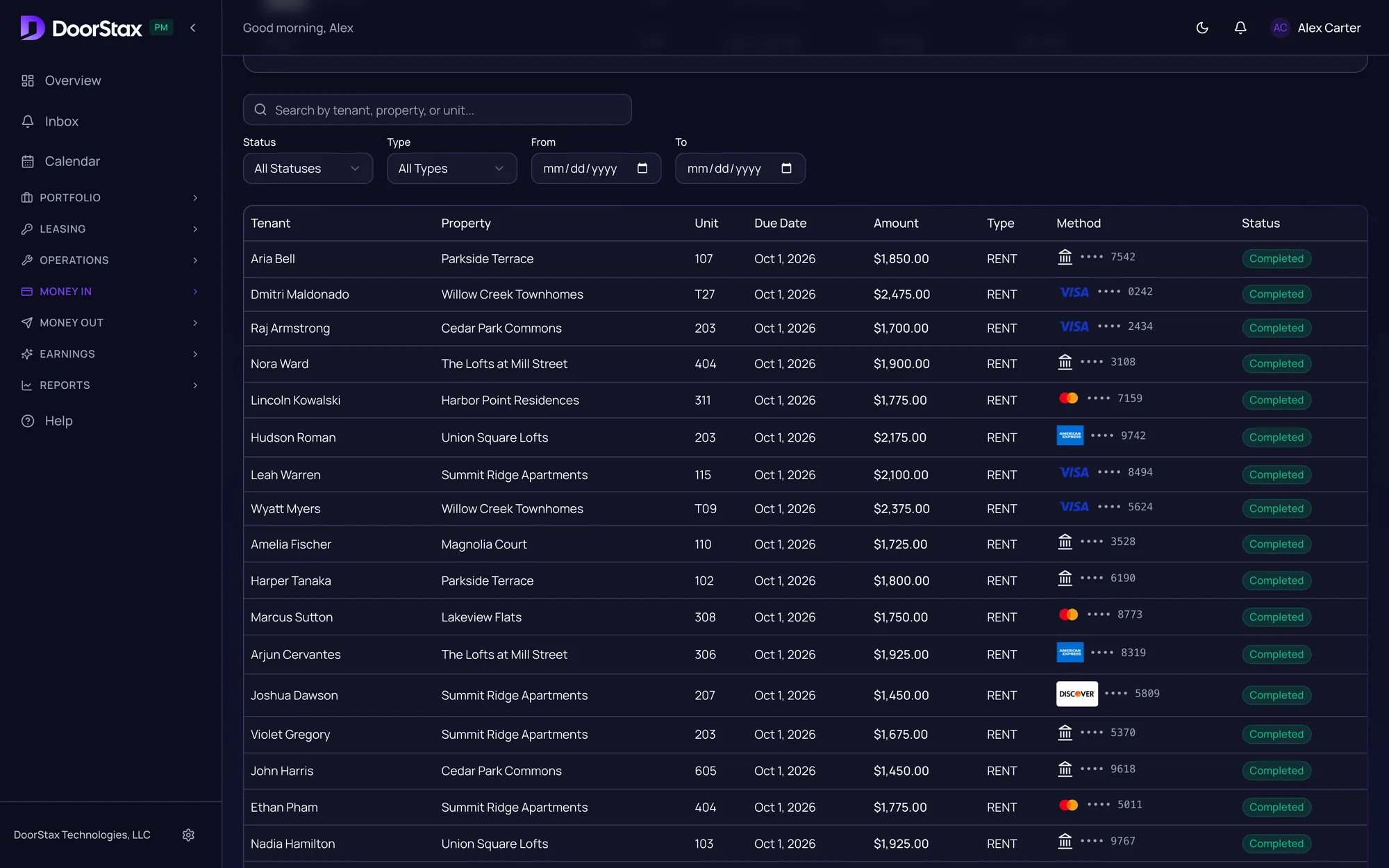The width and height of the screenshot is (1389, 868).
Task: Click the To date input
Action: click(x=740, y=168)
